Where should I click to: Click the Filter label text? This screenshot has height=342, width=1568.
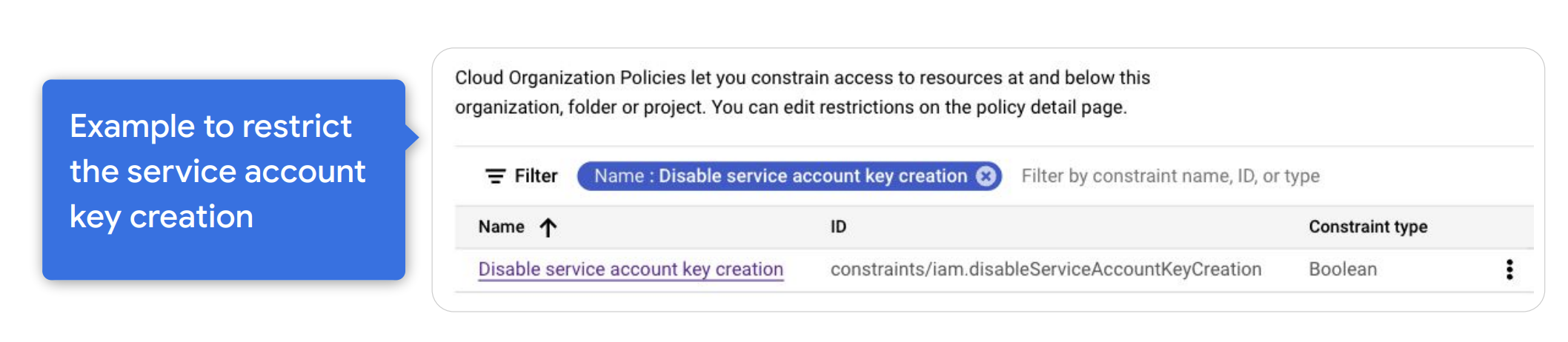pos(536,176)
